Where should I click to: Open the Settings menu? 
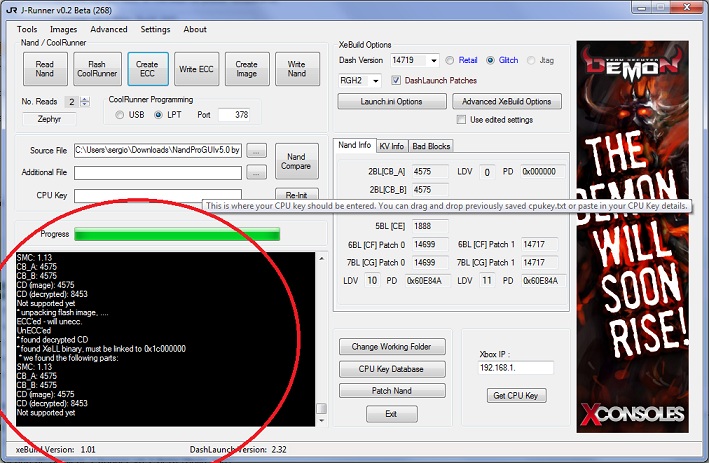[x=155, y=29]
